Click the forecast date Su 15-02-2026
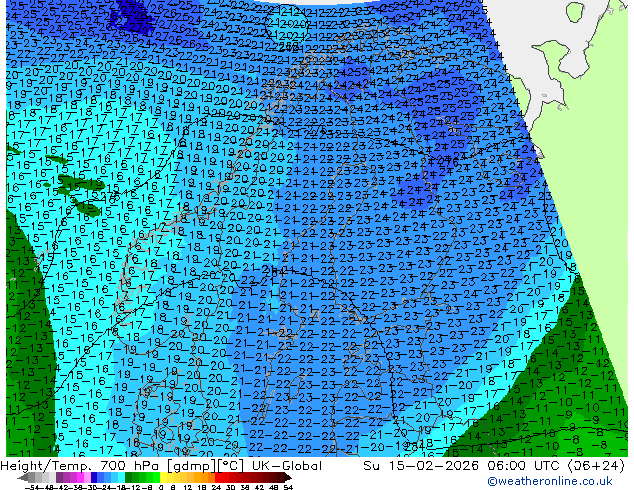Viewport: 634px width, 490px height. tap(422, 466)
